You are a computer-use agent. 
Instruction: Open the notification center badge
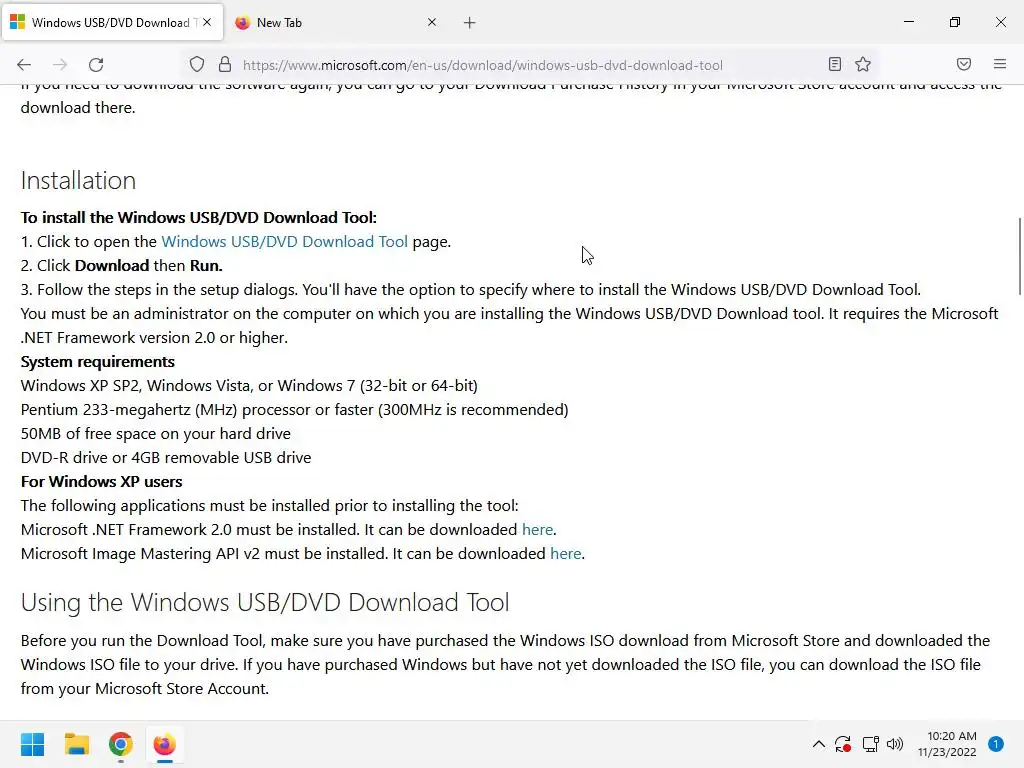click(996, 744)
